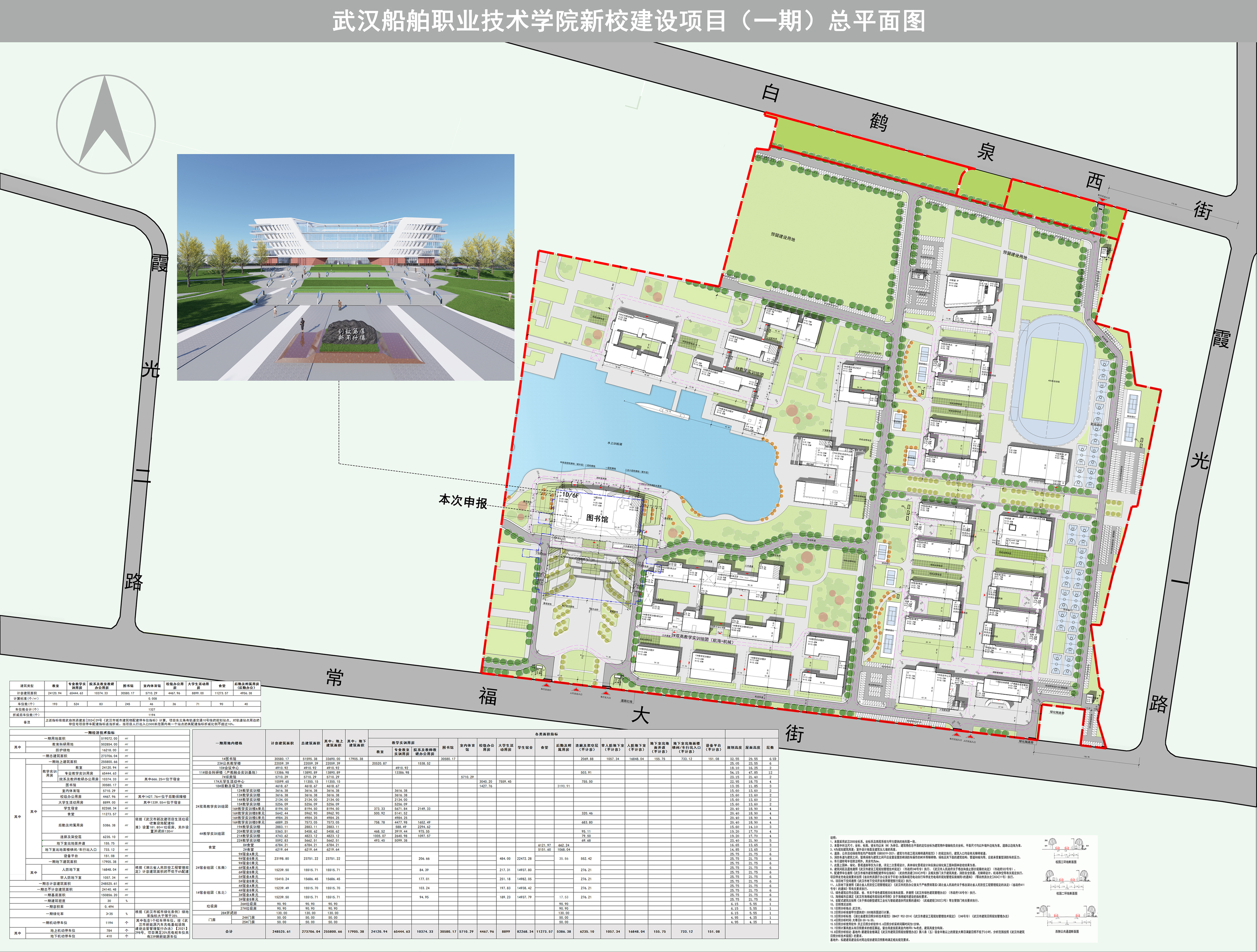Viewport: 1257px width, 952px height.
Task: Select the 建筑类型 header in parking table
Action: point(27,686)
